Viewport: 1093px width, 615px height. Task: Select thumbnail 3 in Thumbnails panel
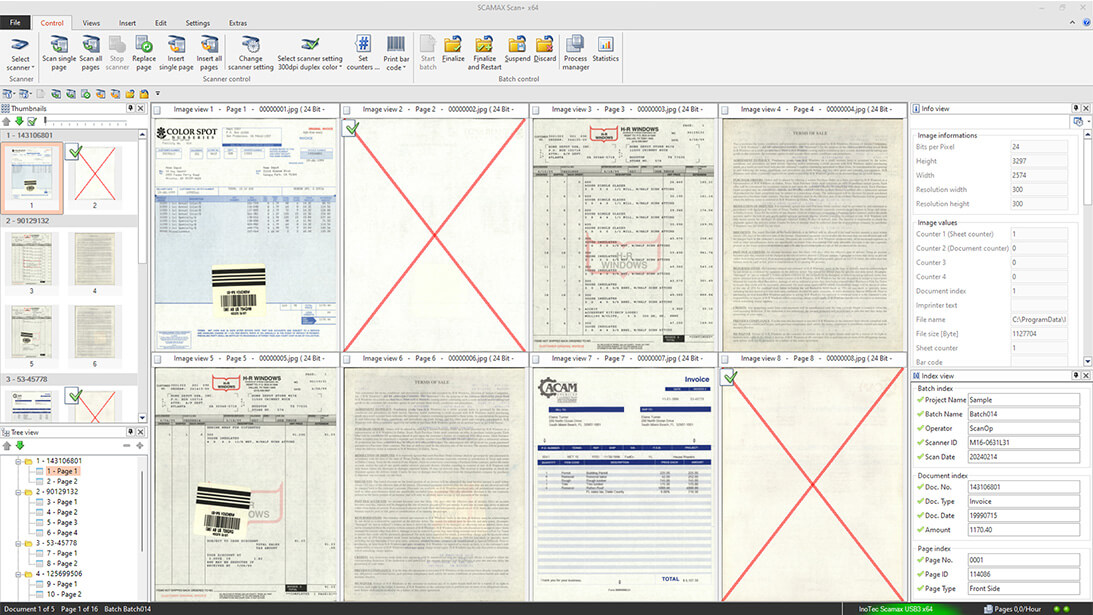click(x=31, y=259)
